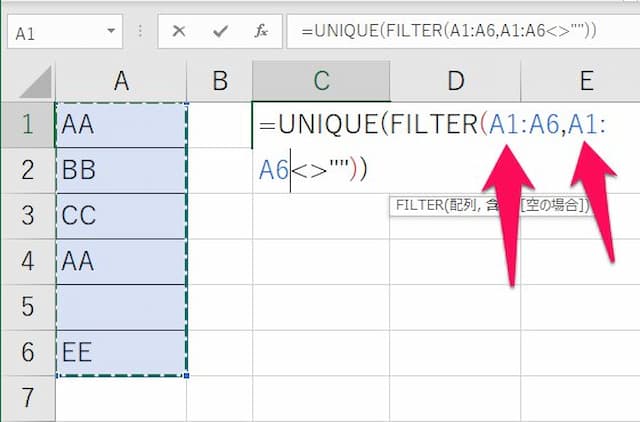
Task: Select column C header
Action: pyautogui.click(x=321, y=82)
